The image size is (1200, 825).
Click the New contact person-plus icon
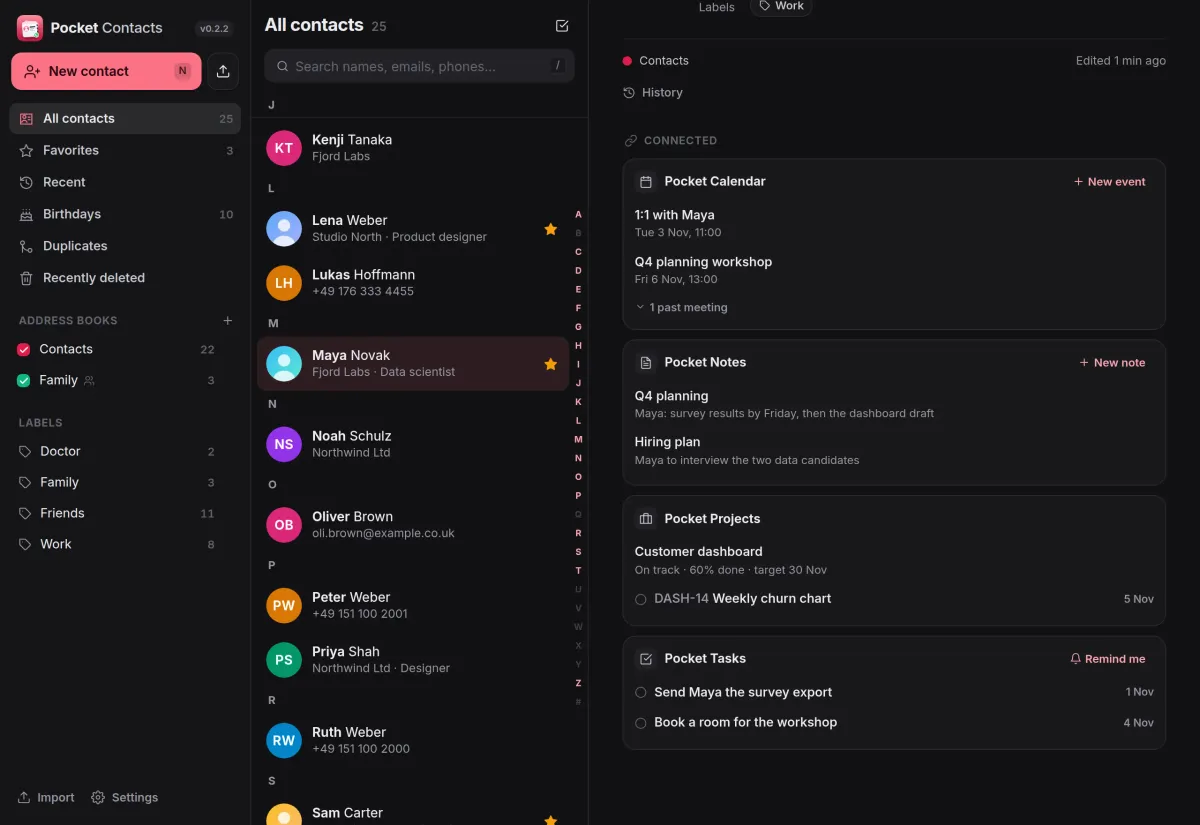pyautogui.click(x=32, y=72)
